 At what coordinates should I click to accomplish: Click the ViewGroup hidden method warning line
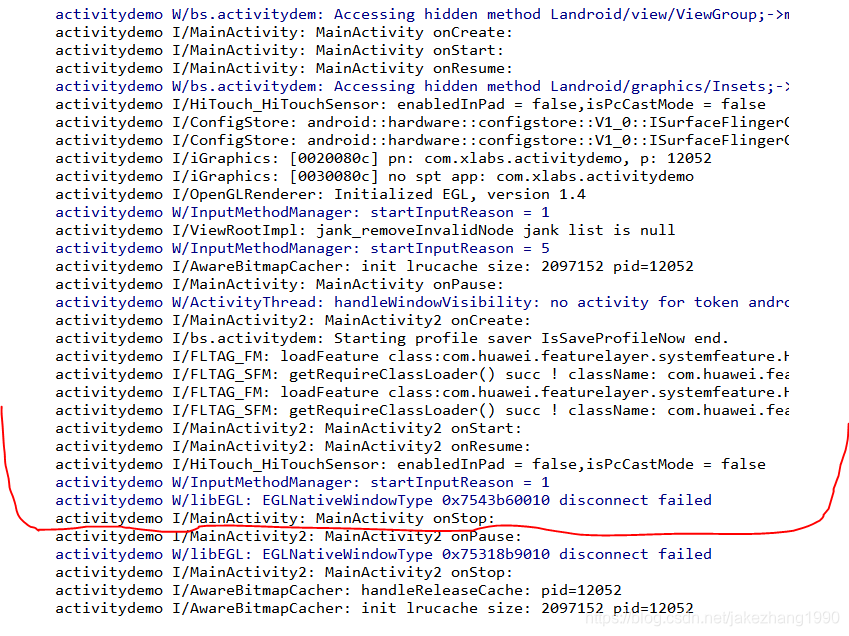[422, 15]
